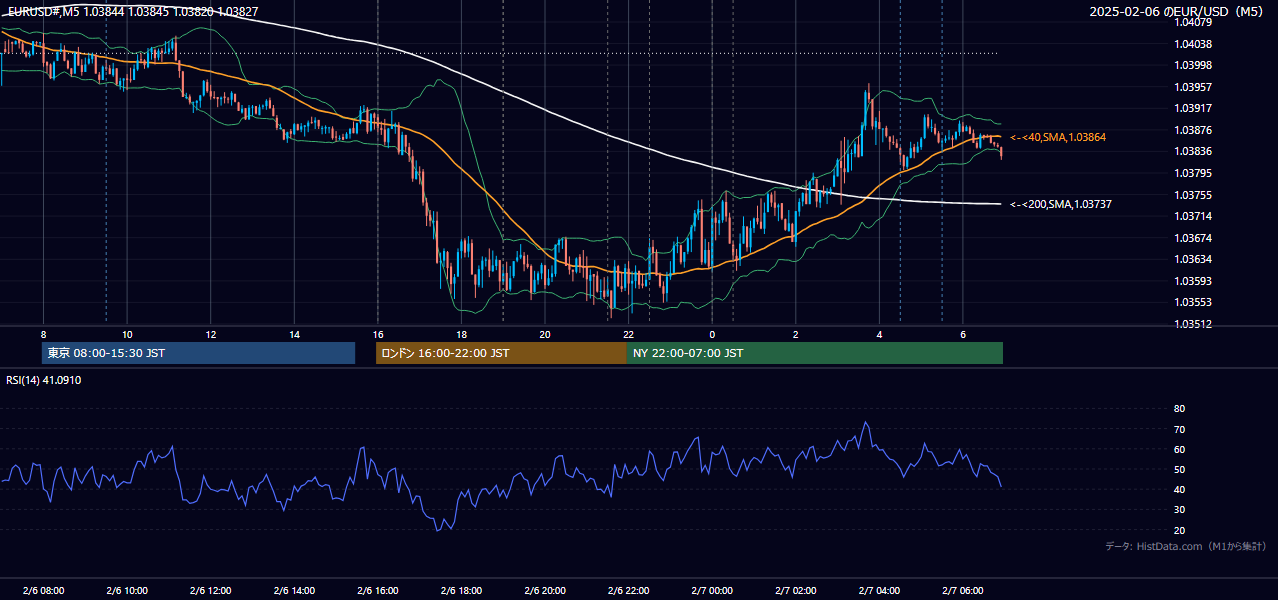Click price axis label 1.03795
The image size is (1278, 600).
tap(1194, 173)
